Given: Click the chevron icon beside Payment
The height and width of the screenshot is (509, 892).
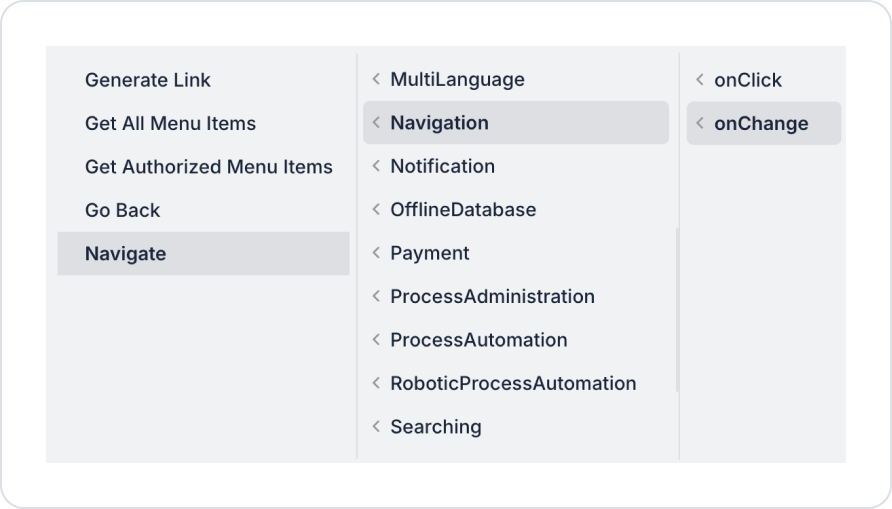Looking at the screenshot, I should coord(376,254).
